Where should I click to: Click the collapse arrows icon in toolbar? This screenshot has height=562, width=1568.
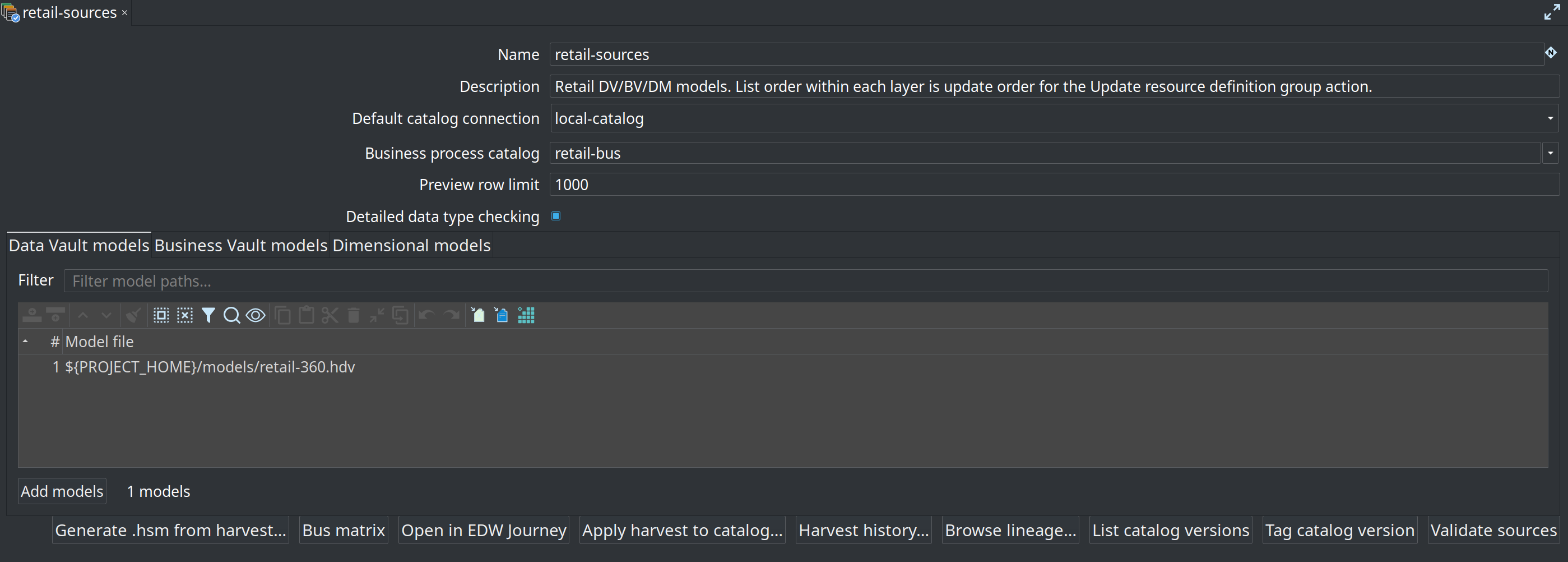coord(377,315)
